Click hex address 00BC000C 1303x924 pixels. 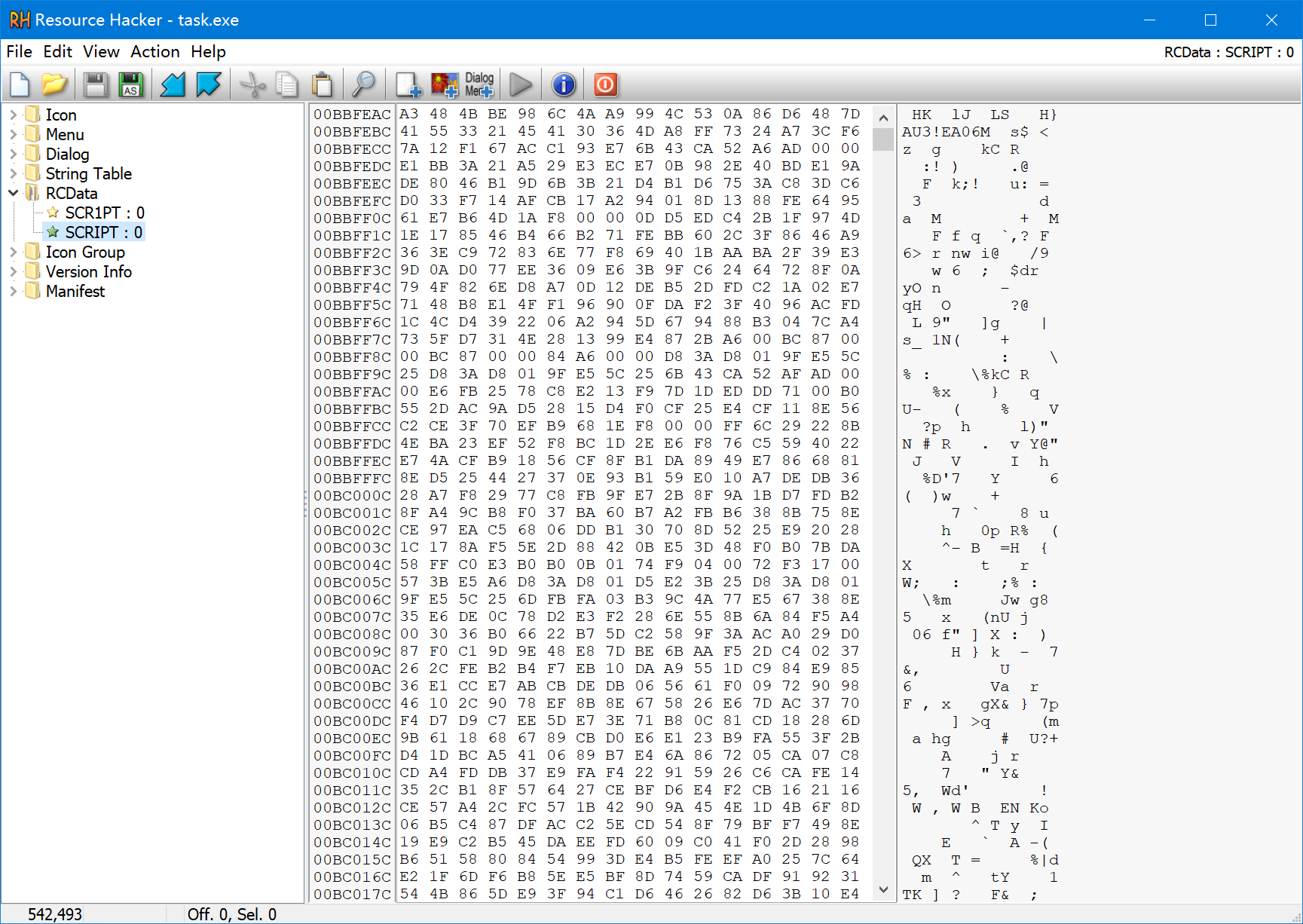353,496
